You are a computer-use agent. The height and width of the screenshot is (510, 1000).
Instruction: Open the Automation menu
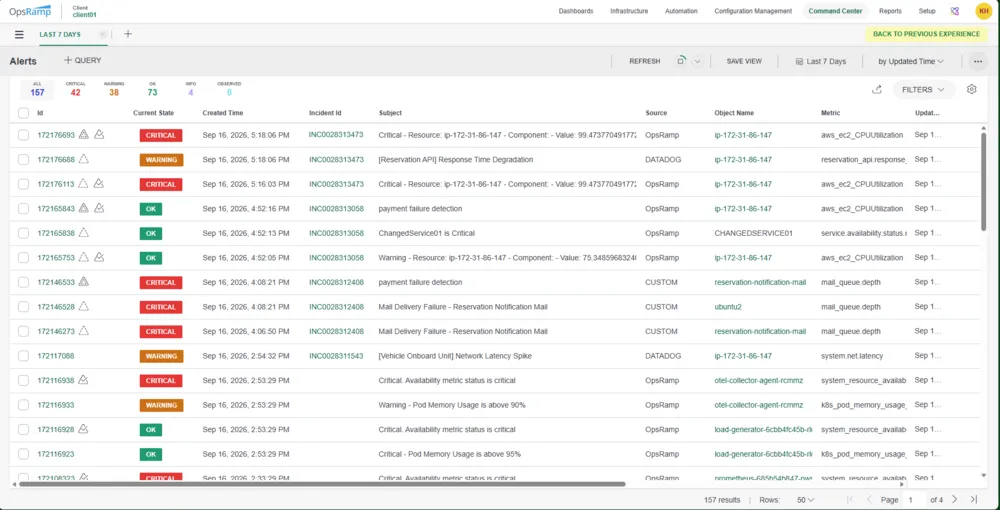click(x=681, y=11)
